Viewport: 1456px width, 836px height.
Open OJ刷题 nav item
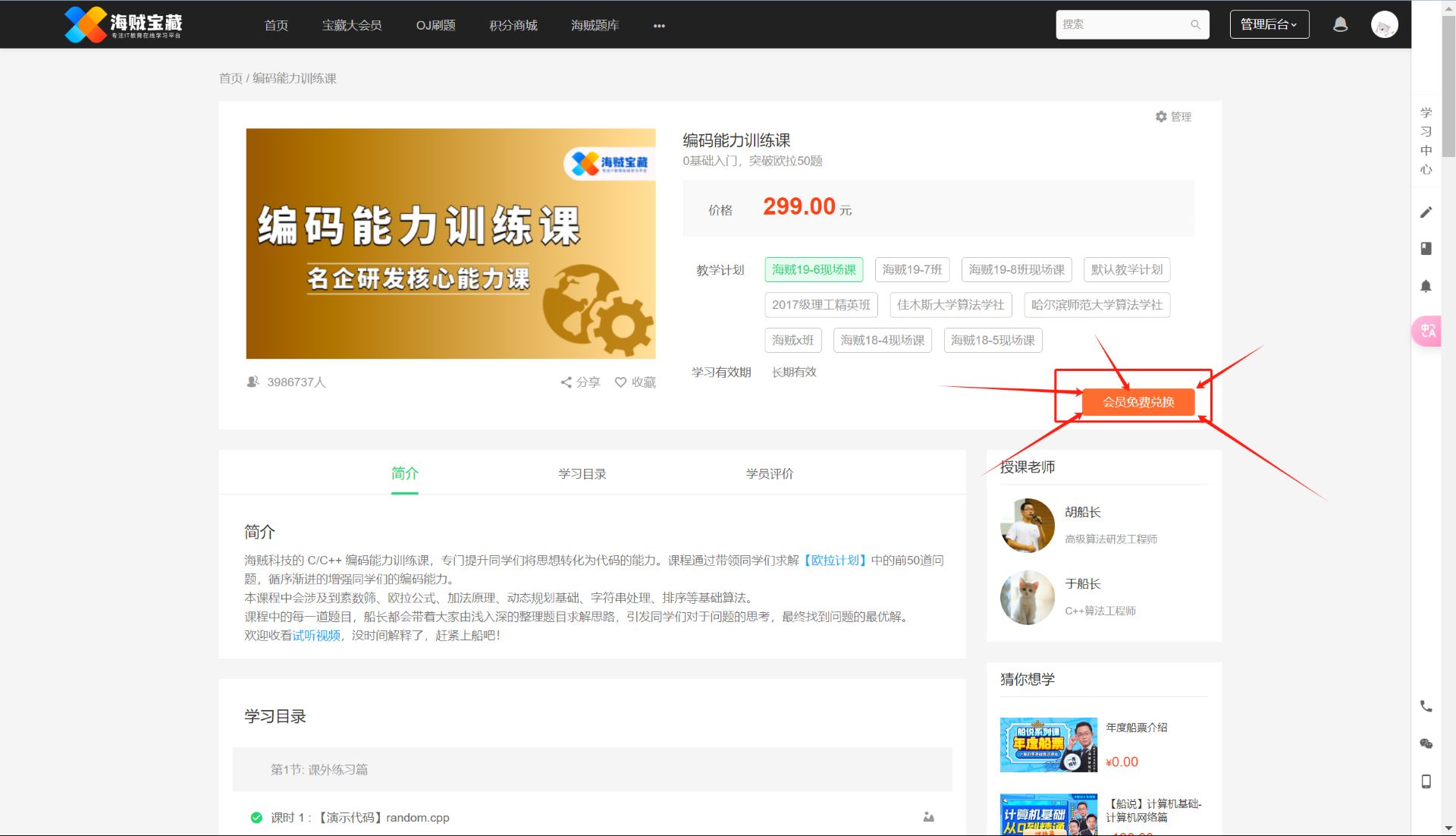pyautogui.click(x=435, y=25)
